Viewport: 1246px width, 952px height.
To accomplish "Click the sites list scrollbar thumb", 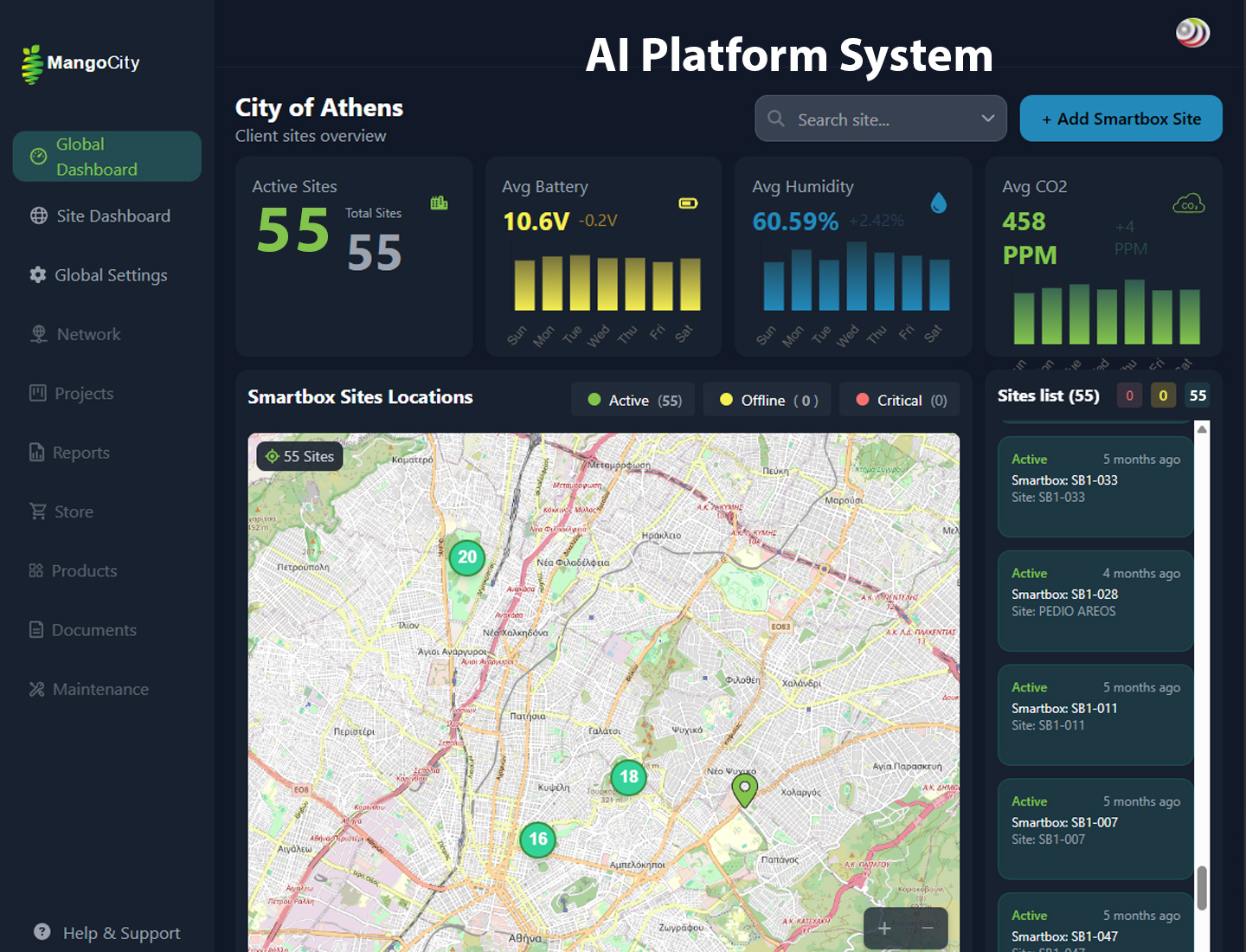I will (1201, 887).
